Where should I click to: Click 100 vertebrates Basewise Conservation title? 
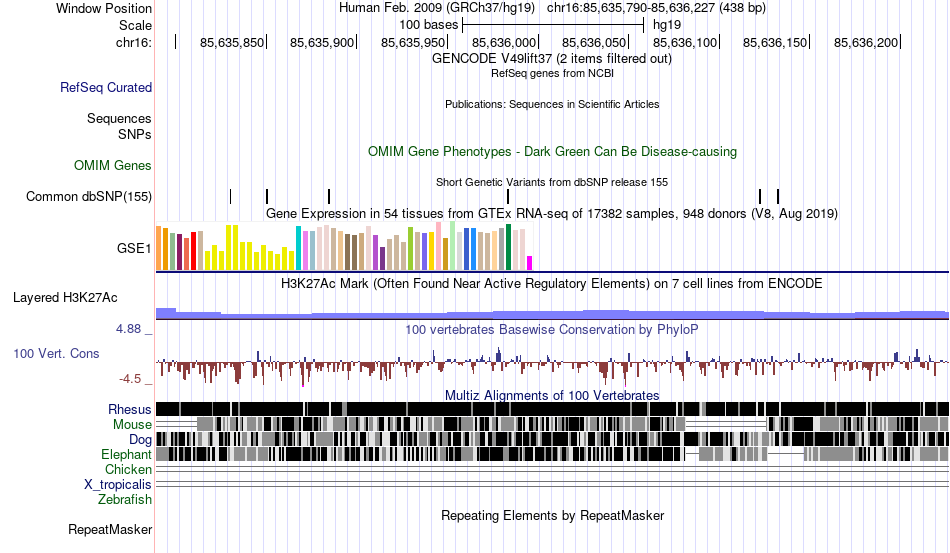click(552, 329)
